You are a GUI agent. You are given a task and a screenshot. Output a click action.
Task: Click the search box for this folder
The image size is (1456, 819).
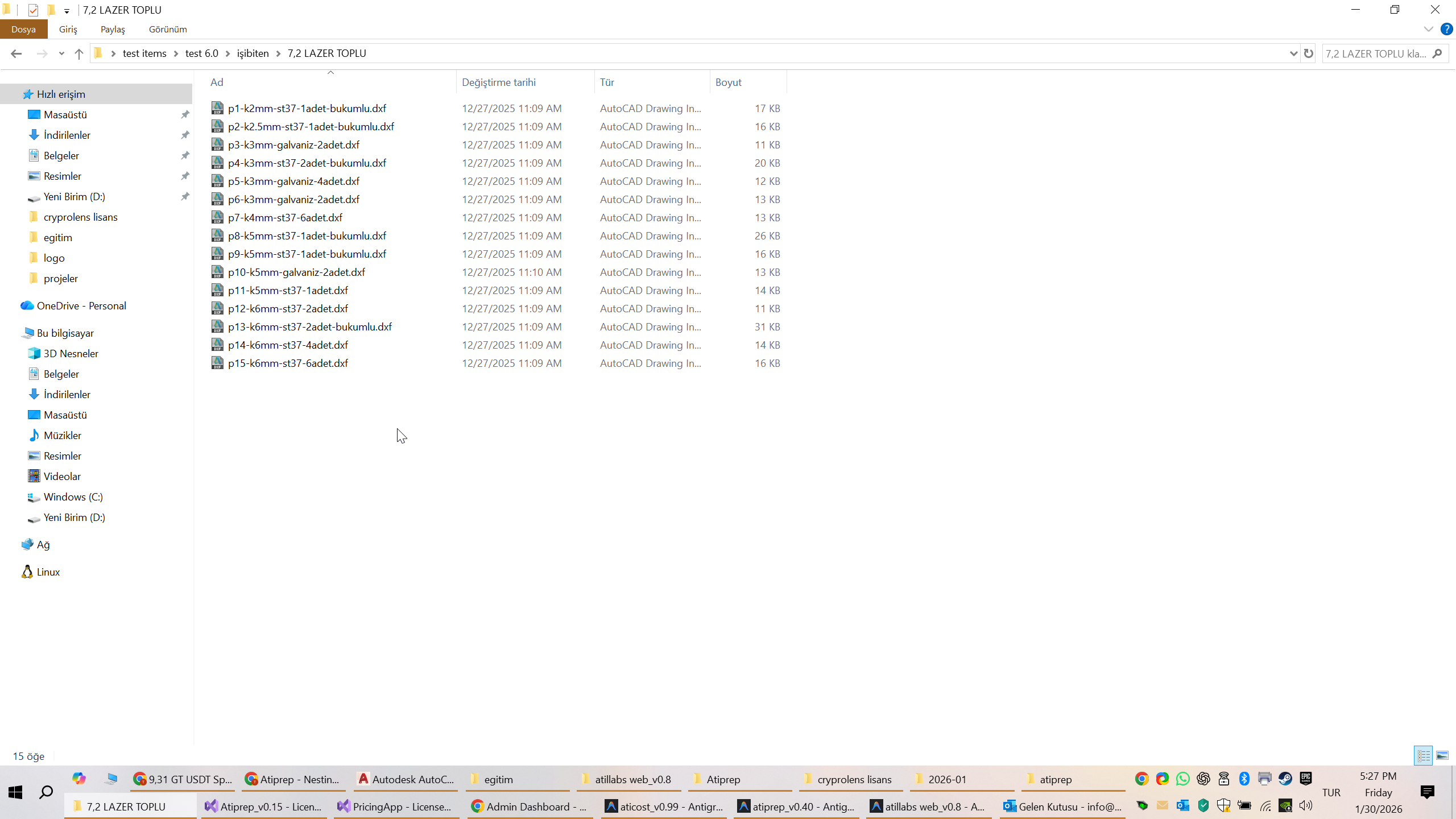[x=1375, y=53]
